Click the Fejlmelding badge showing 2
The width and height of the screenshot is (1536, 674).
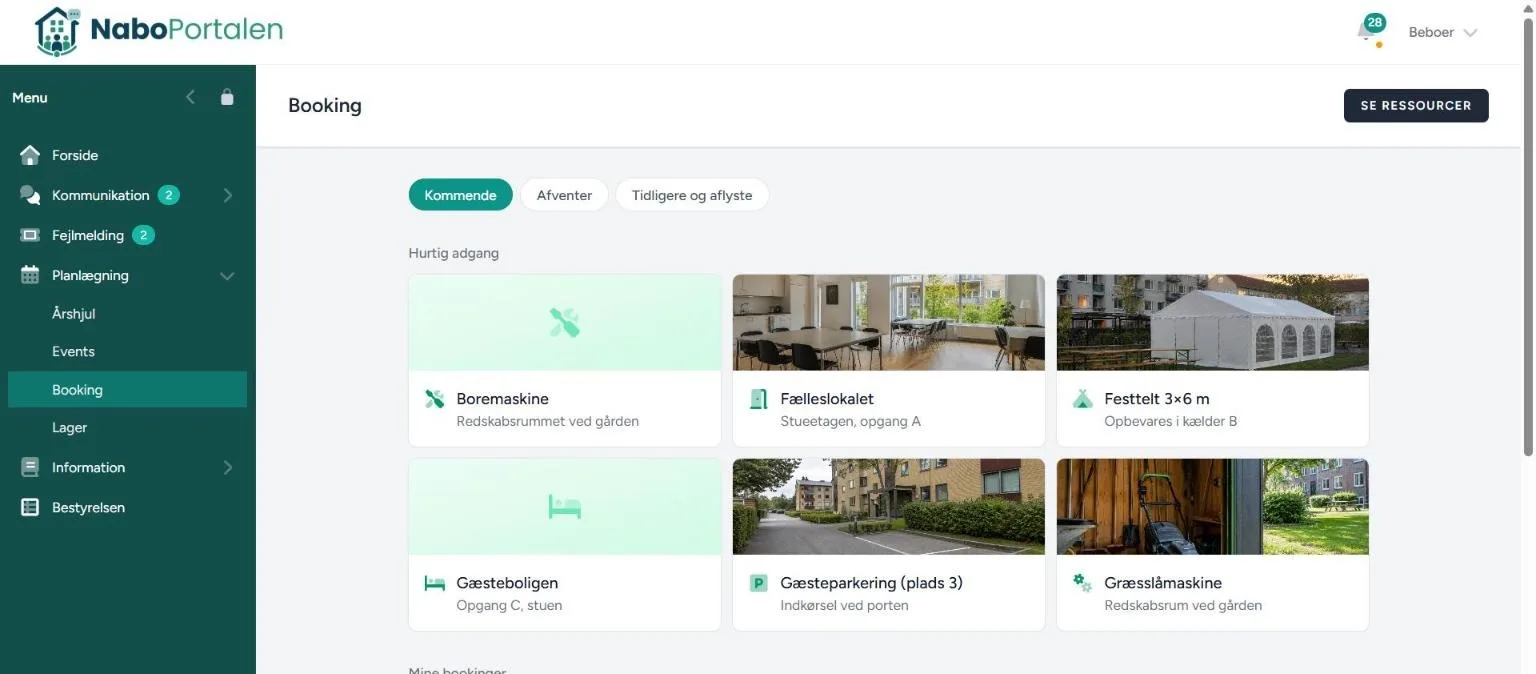click(x=143, y=235)
